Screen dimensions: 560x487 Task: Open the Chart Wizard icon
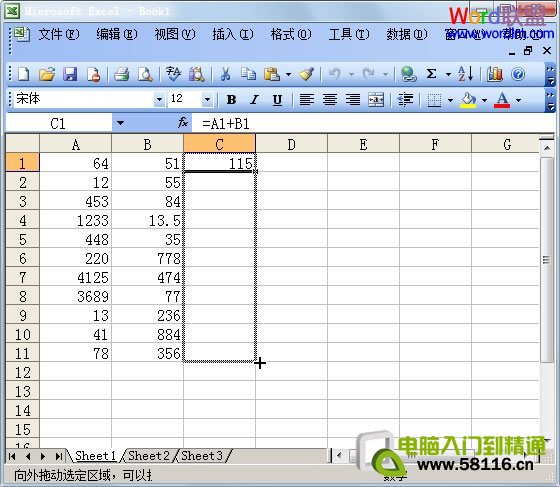(x=495, y=74)
